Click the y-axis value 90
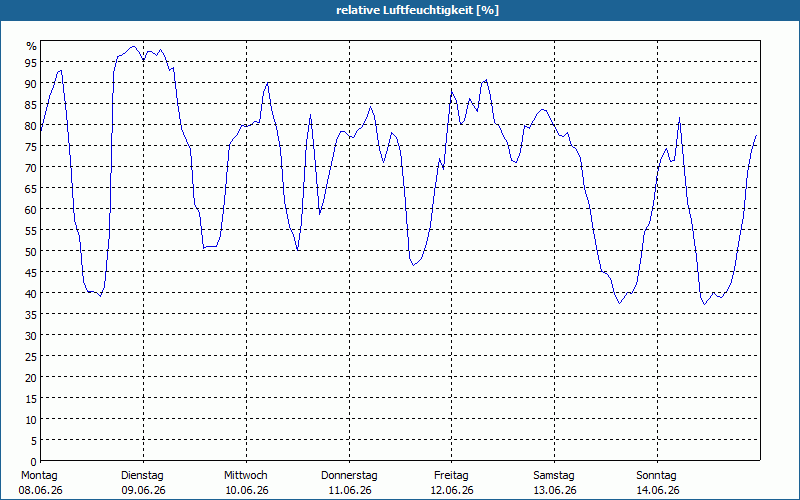800x500 pixels. tap(31, 83)
